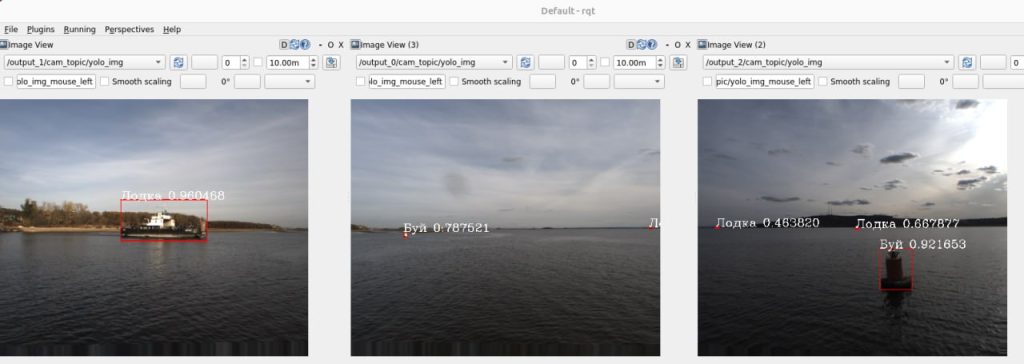Reload the Image View (3) plugin

click(x=641, y=44)
